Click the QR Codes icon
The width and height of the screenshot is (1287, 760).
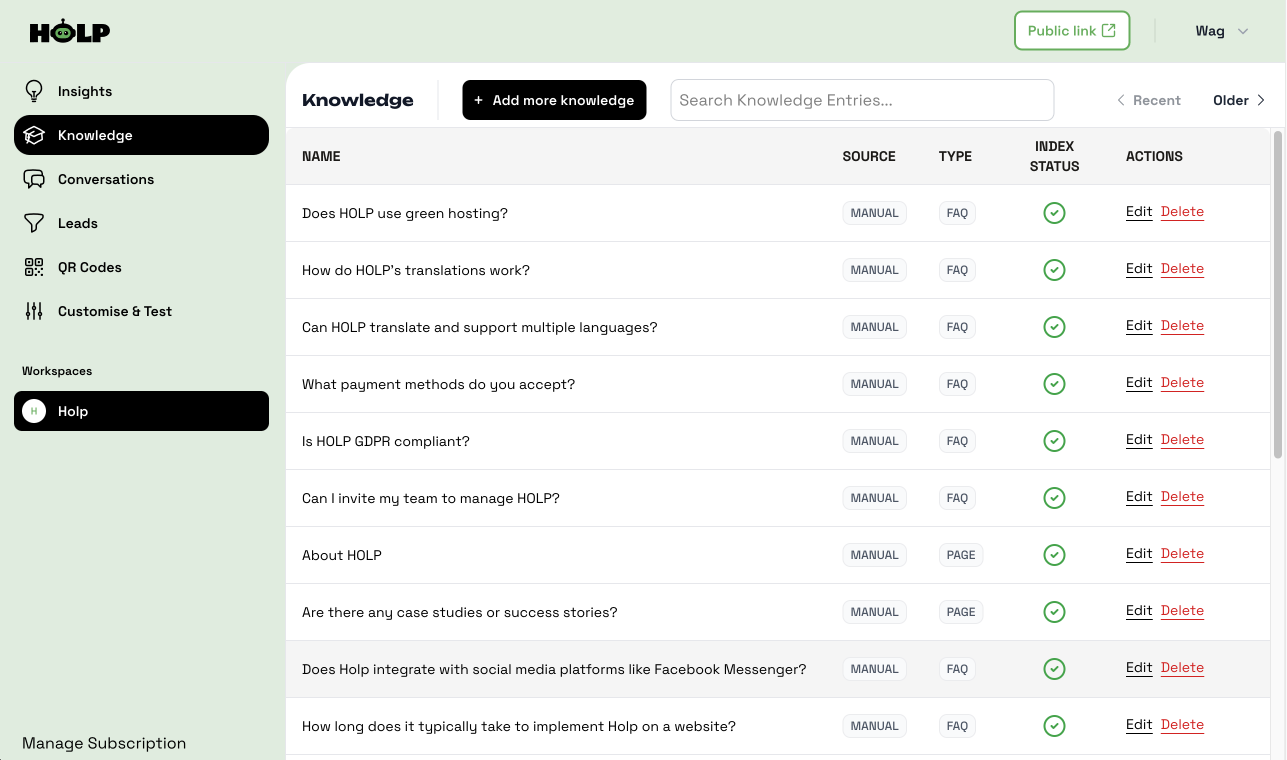(x=34, y=267)
